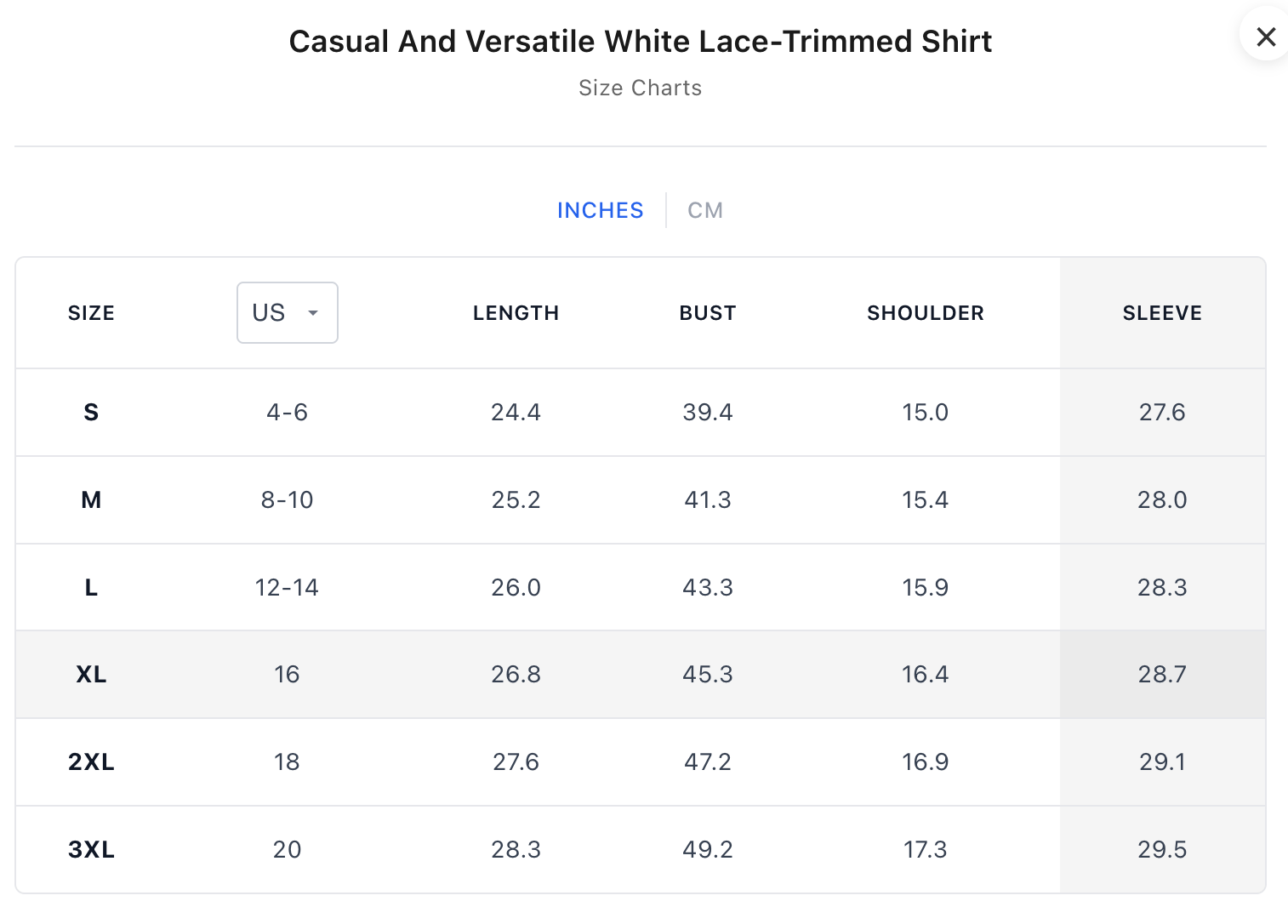Screen dimensions: 1288x924
Task: Click the LENGTH column header
Action: coord(516,313)
